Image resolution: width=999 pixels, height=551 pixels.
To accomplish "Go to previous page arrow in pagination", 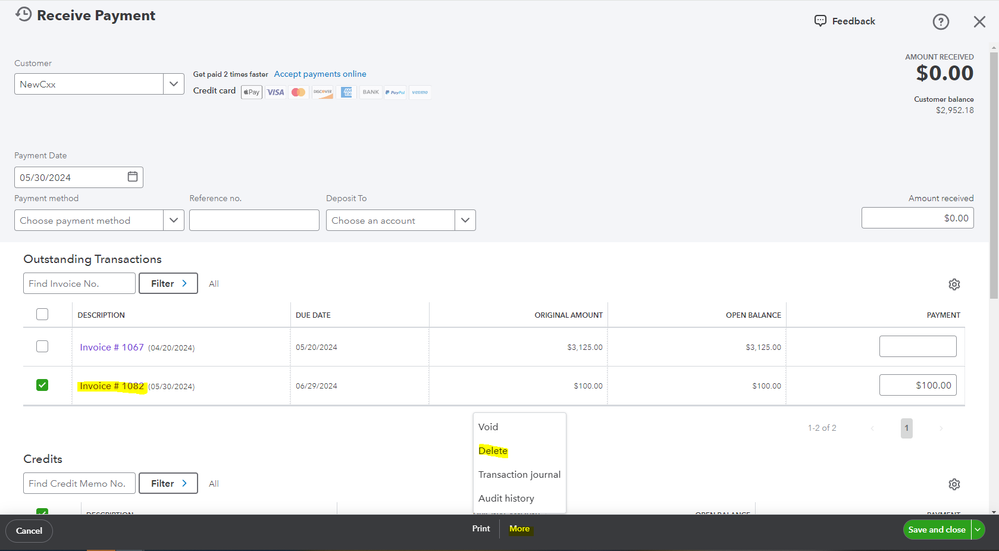I will (872, 428).
